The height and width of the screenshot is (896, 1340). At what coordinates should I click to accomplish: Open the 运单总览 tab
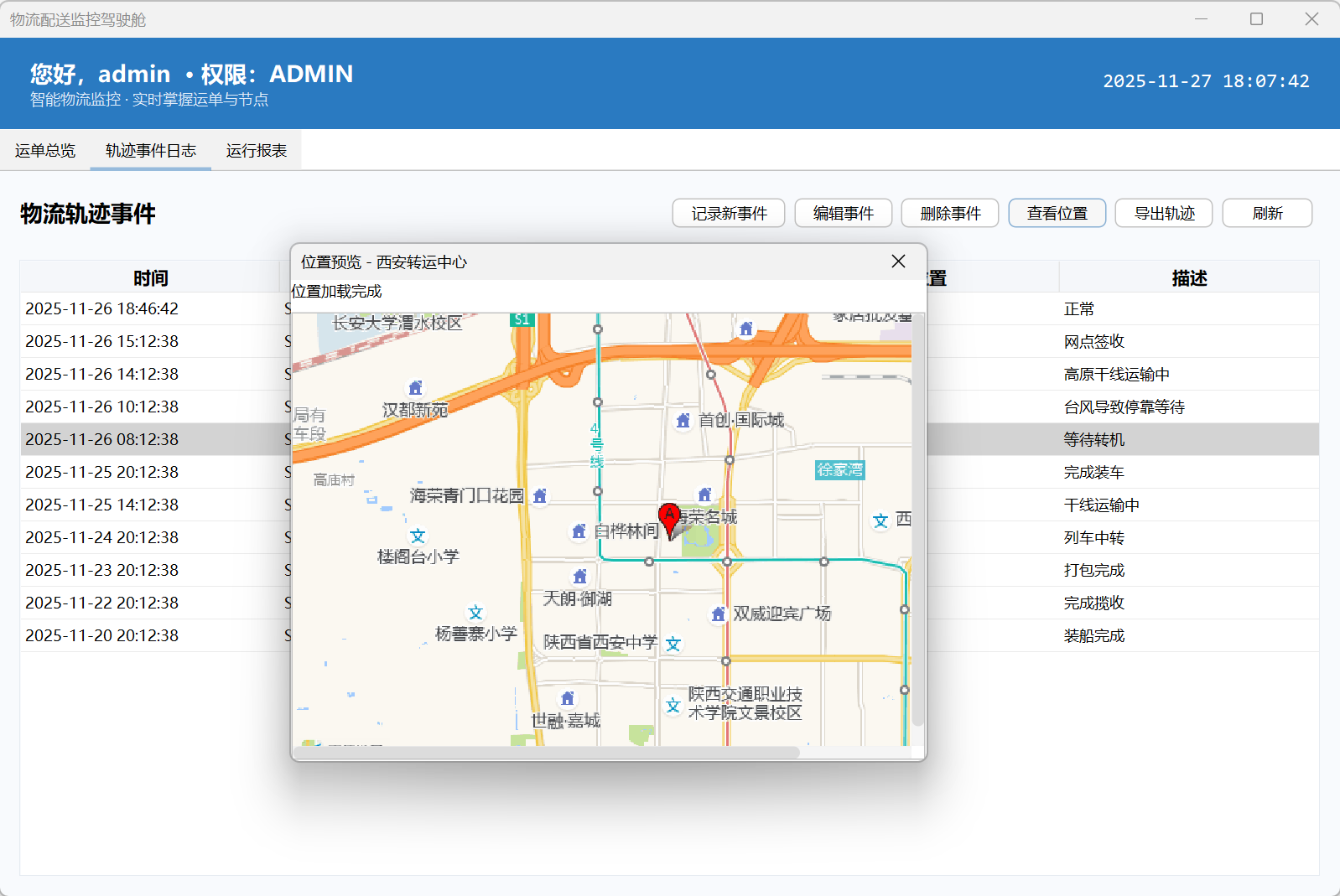(45, 151)
